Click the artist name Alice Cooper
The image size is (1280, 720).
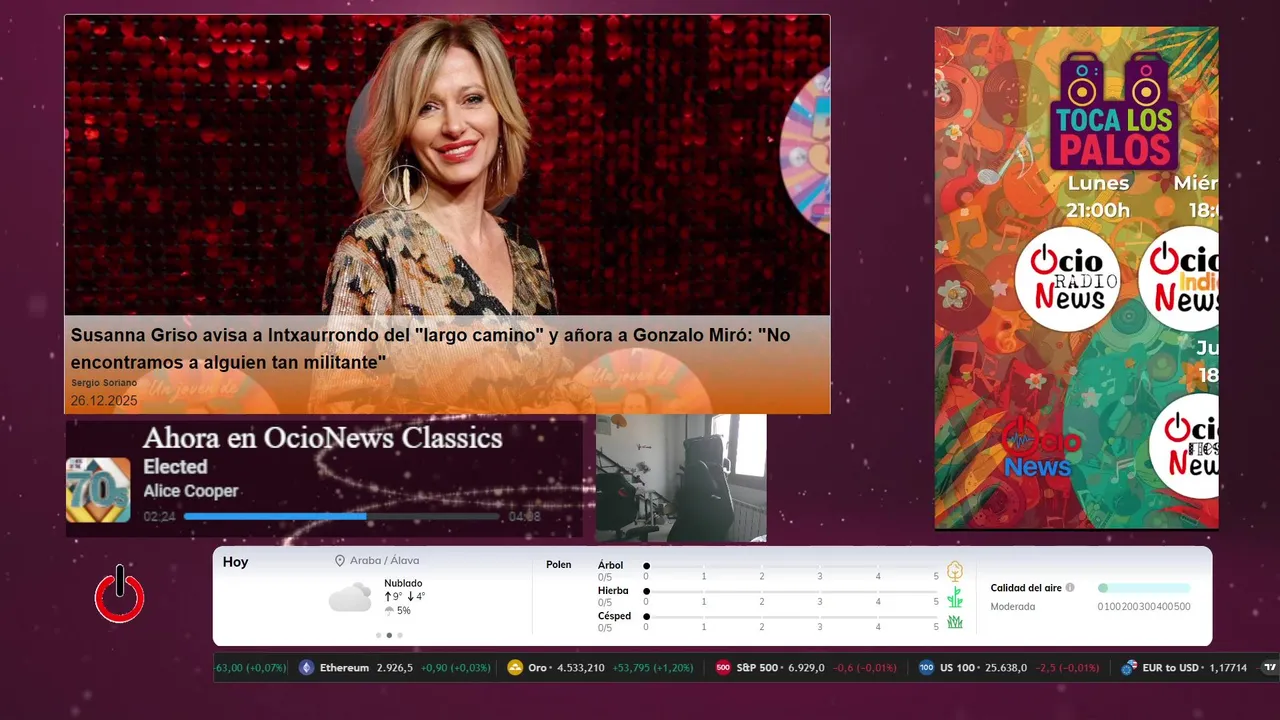190,491
